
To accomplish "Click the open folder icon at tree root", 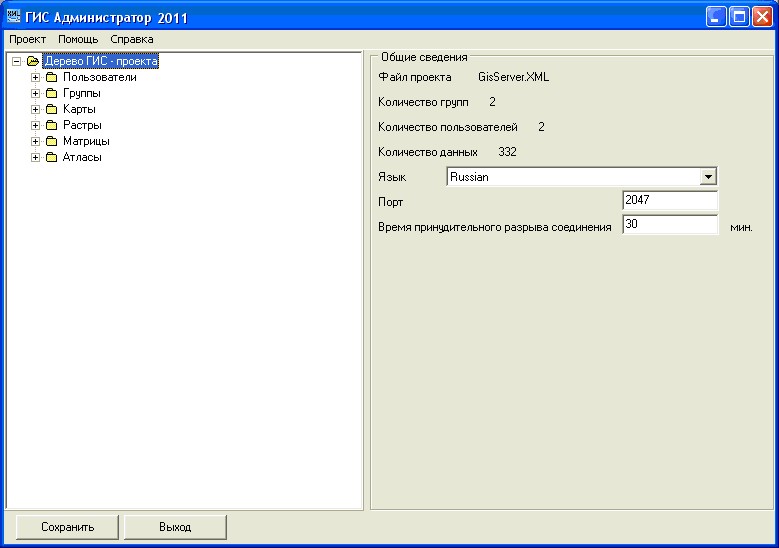I will coord(33,61).
